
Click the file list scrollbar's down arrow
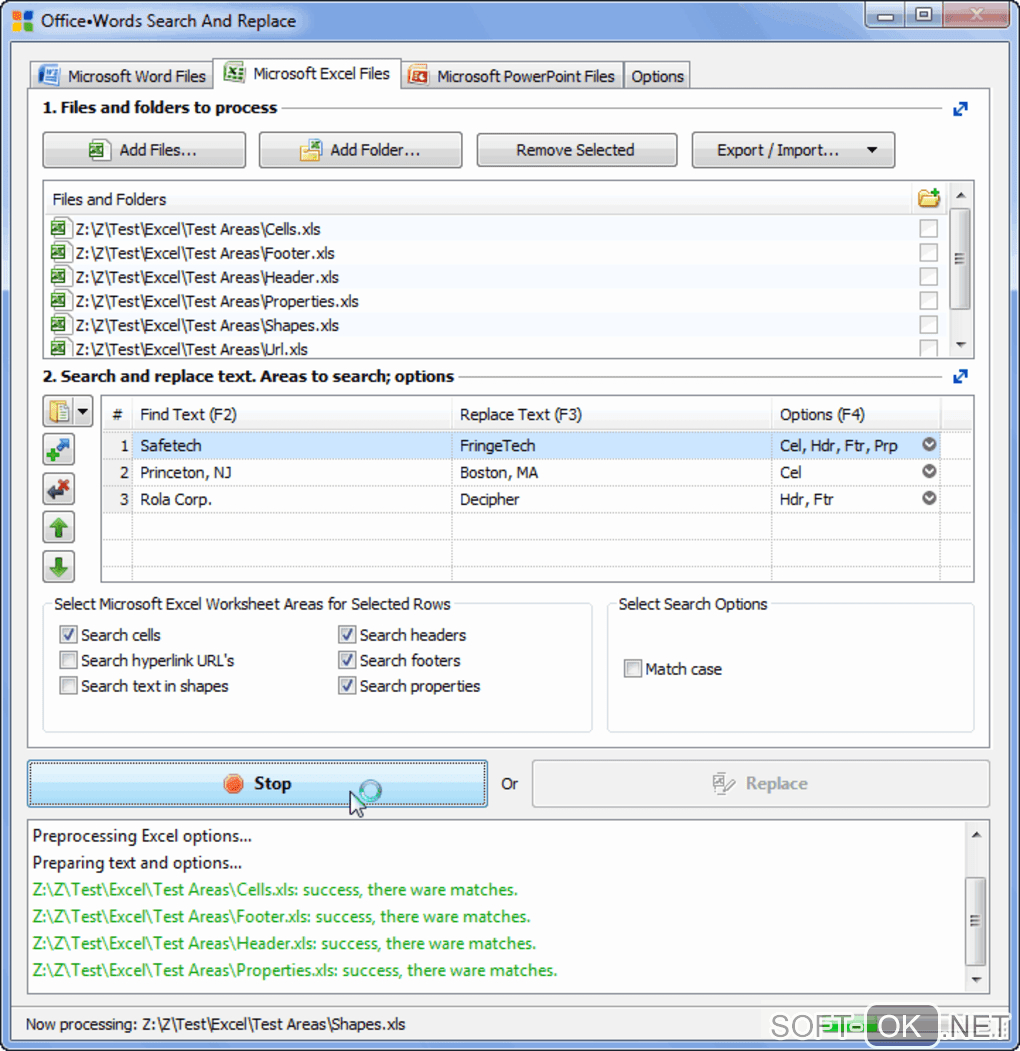pyautogui.click(x=960, y=345)
